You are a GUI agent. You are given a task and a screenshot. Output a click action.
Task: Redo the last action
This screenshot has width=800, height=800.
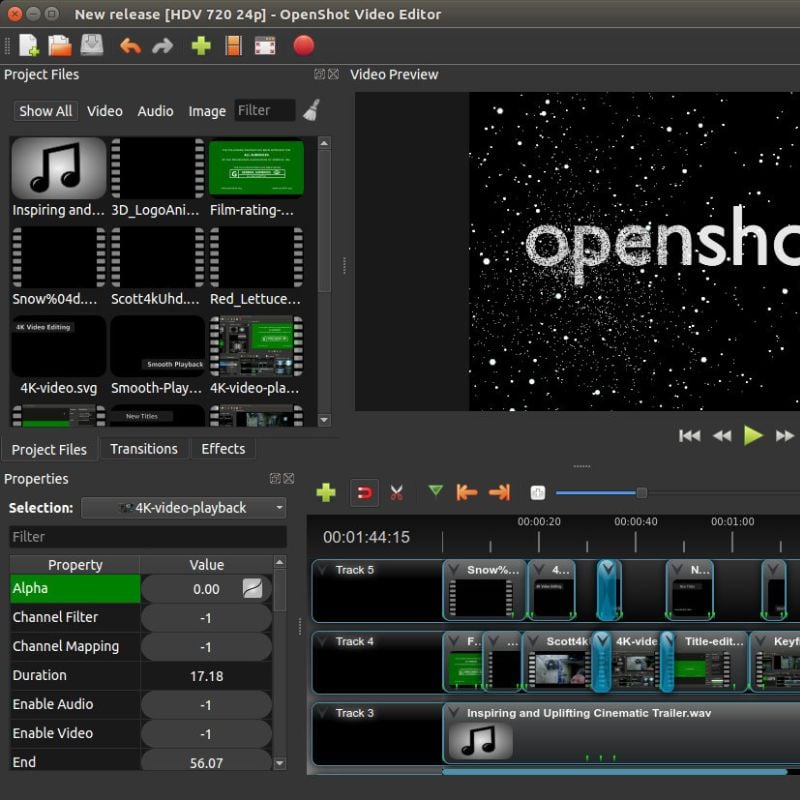click(x=163, y=46)
